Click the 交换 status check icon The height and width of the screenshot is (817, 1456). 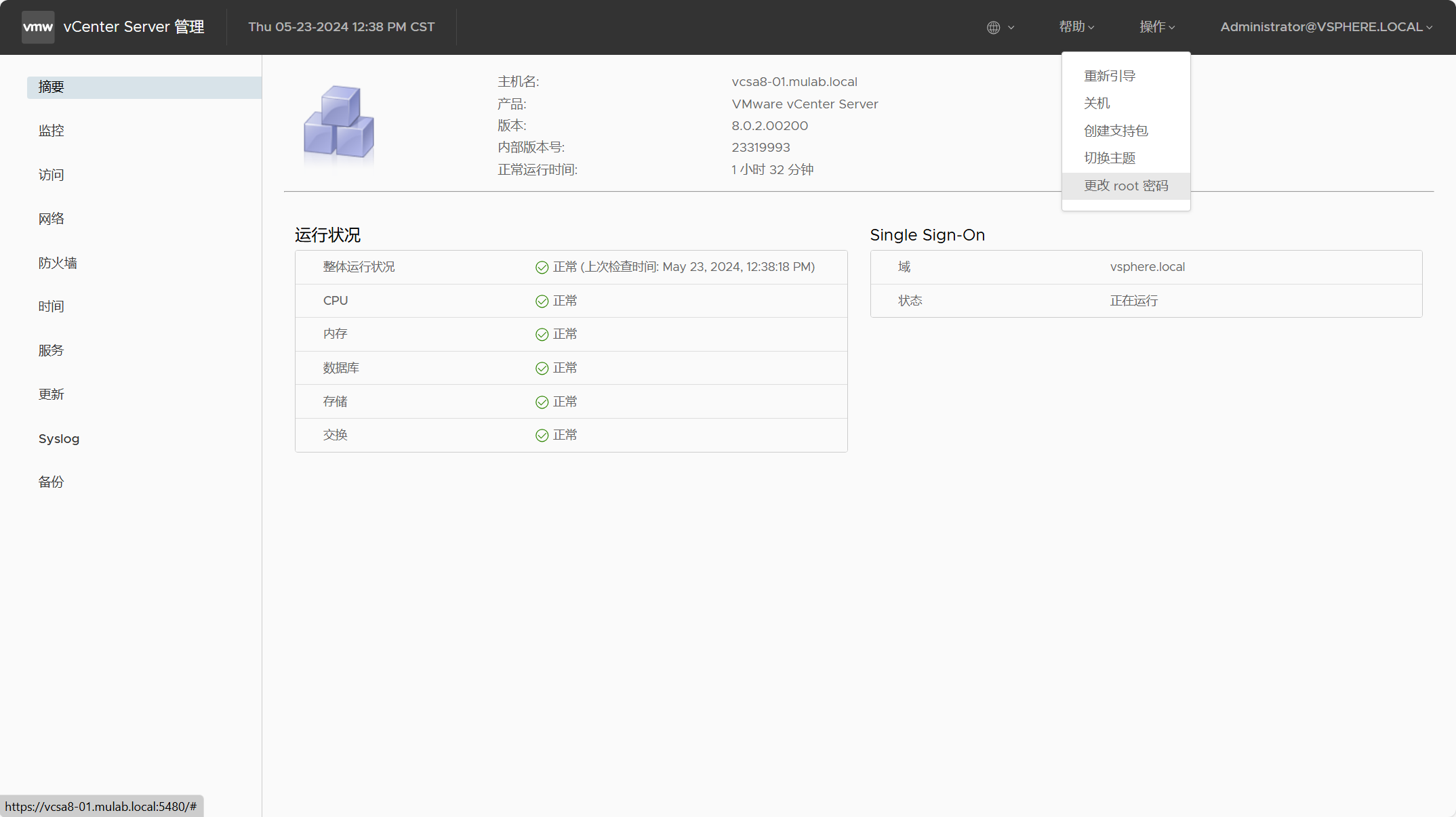pos(542,436)
